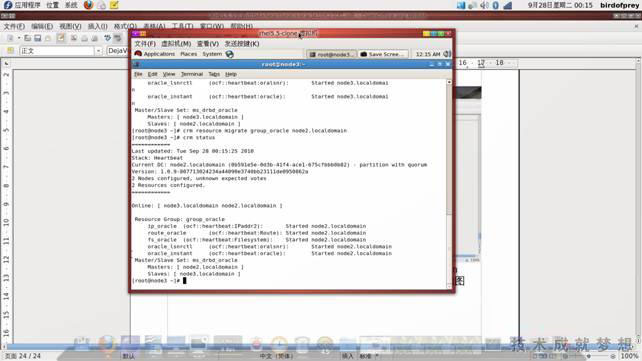Open 文件(F) menu in Writer
The width and height of the screenshot is (642, 361).
tap(14, 26)
